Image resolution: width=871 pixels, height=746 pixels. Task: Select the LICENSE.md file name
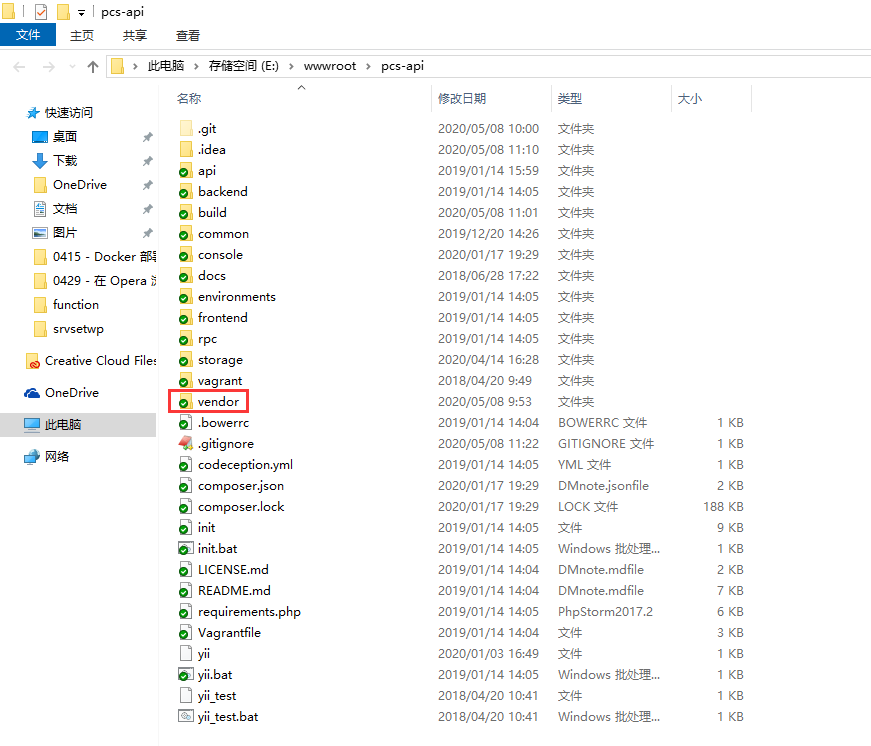point(233,570)
